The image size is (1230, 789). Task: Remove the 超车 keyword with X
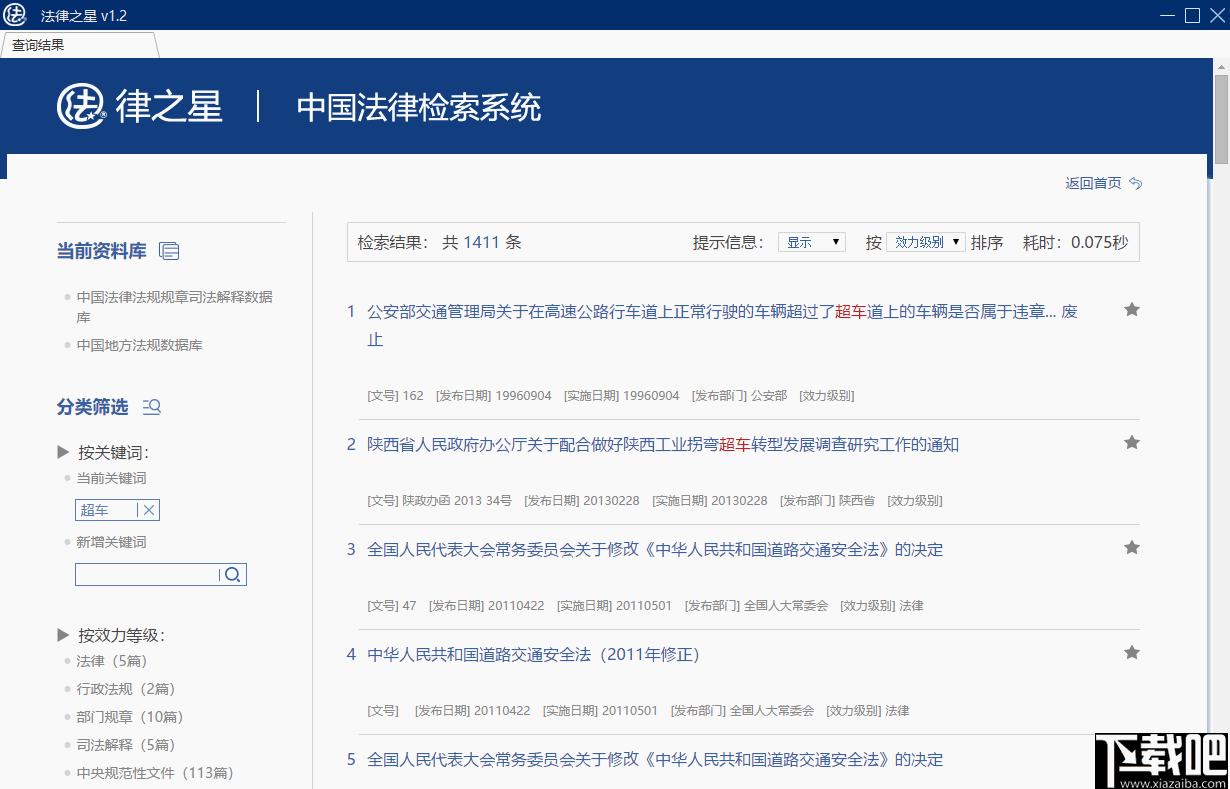click(149, 510)
